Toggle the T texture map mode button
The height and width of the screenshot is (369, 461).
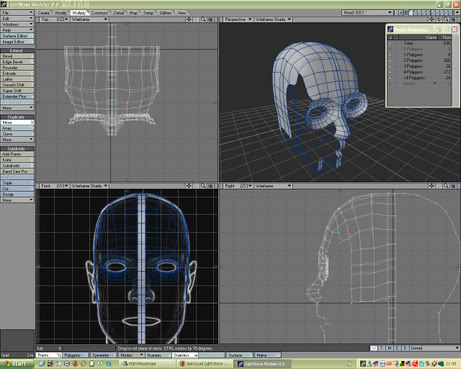click(382, 348)
